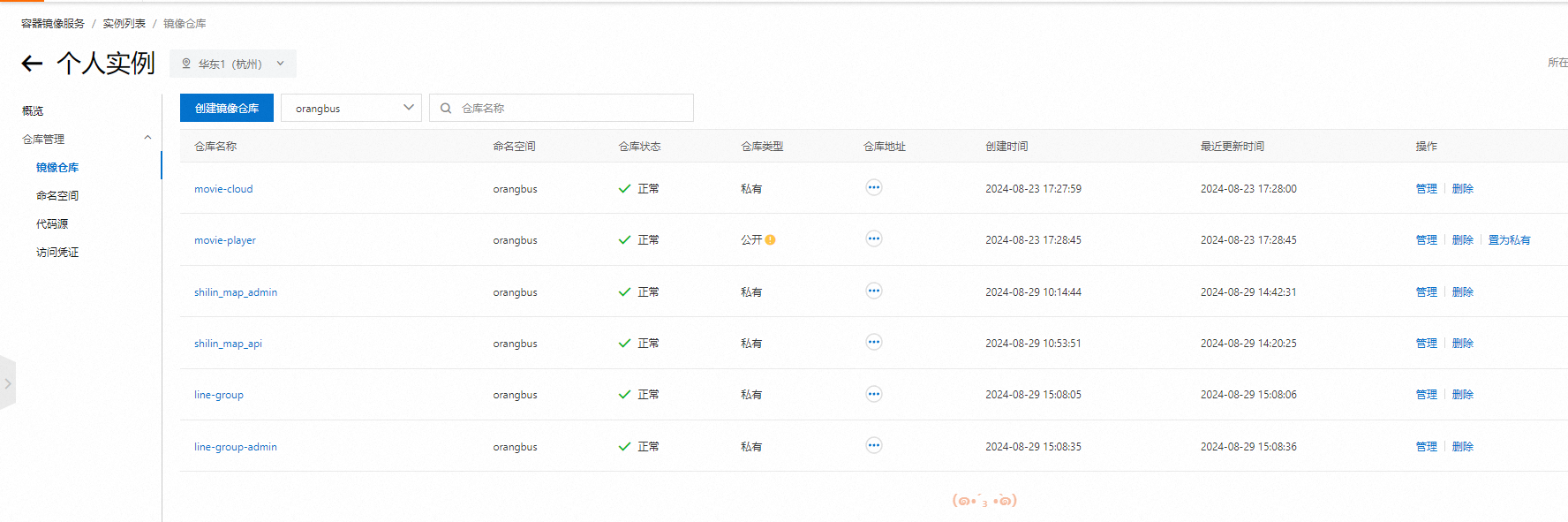Open address popup for line-group repository

pyautogui.click(x=873, y=394)
